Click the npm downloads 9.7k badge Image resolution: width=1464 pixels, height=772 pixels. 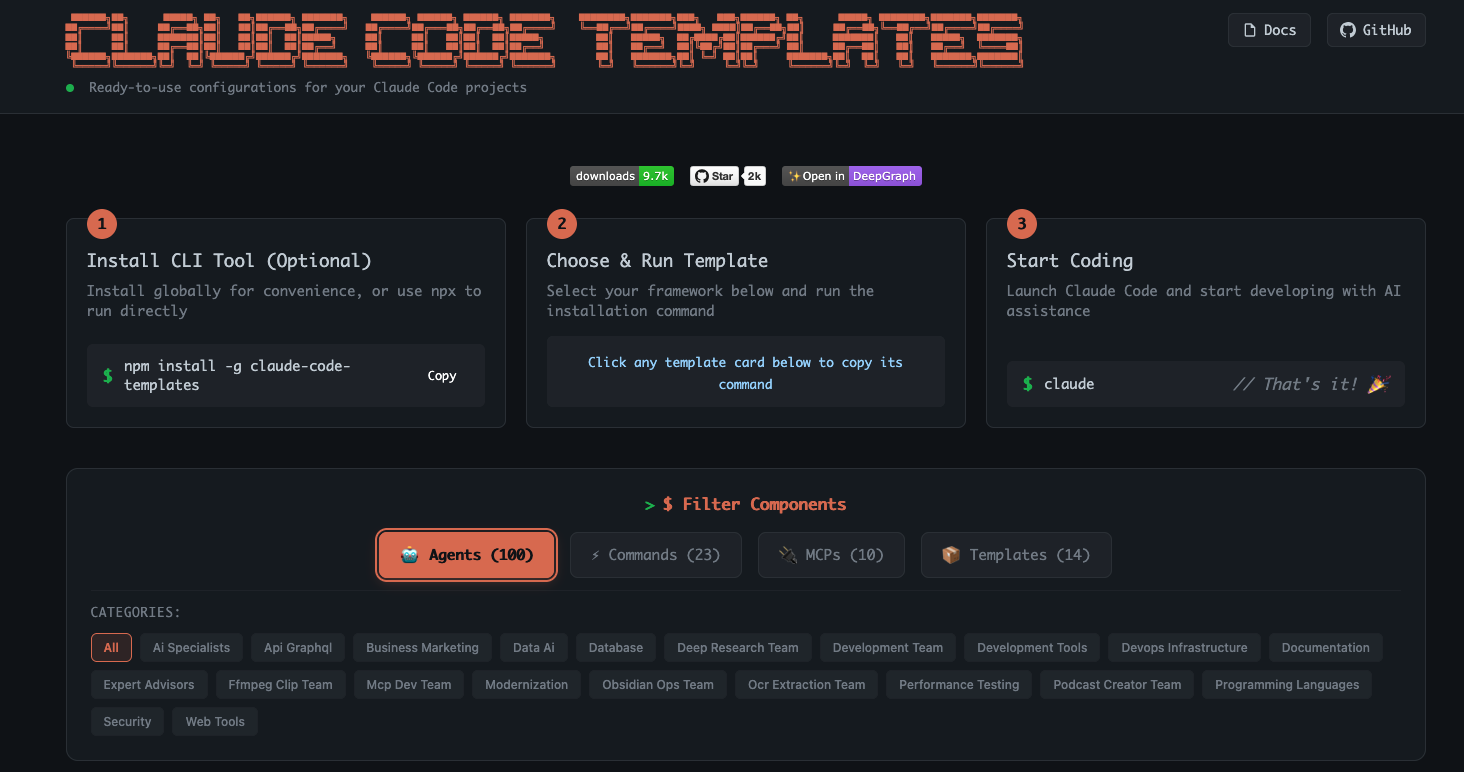[621, 176]
